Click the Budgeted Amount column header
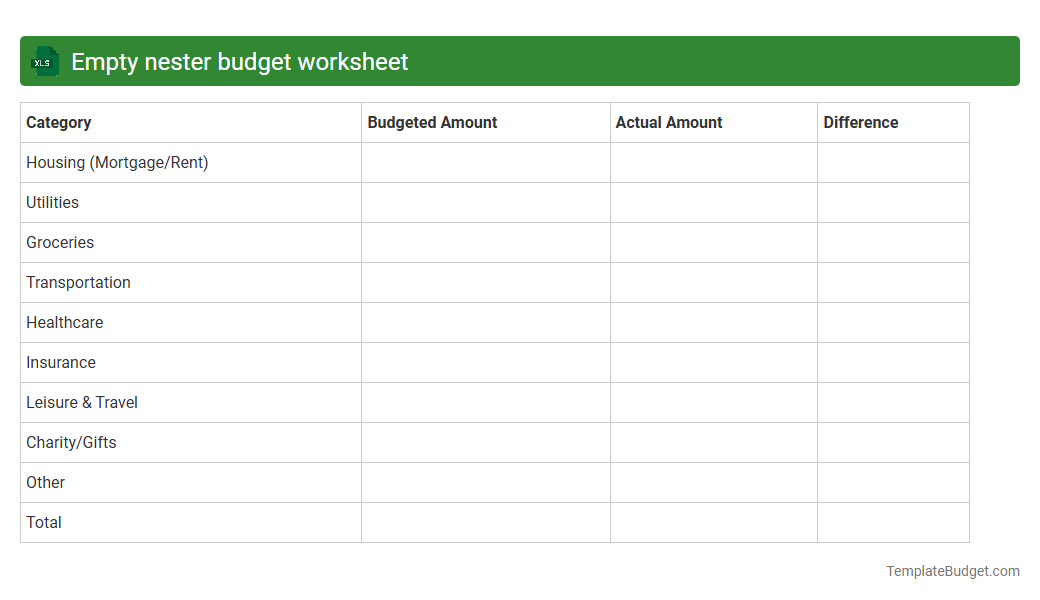This screenshot has height=600, width=1040. tap(432, 122)
